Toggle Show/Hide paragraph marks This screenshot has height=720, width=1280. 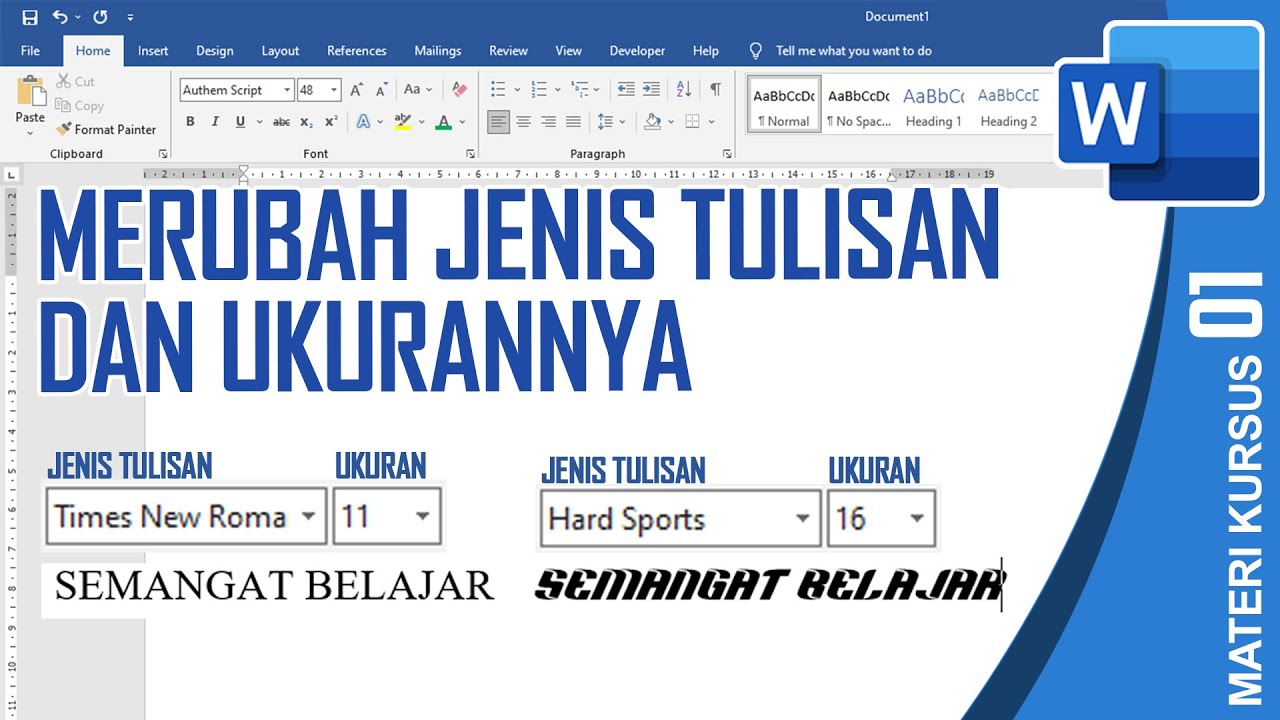click(715, 90)
